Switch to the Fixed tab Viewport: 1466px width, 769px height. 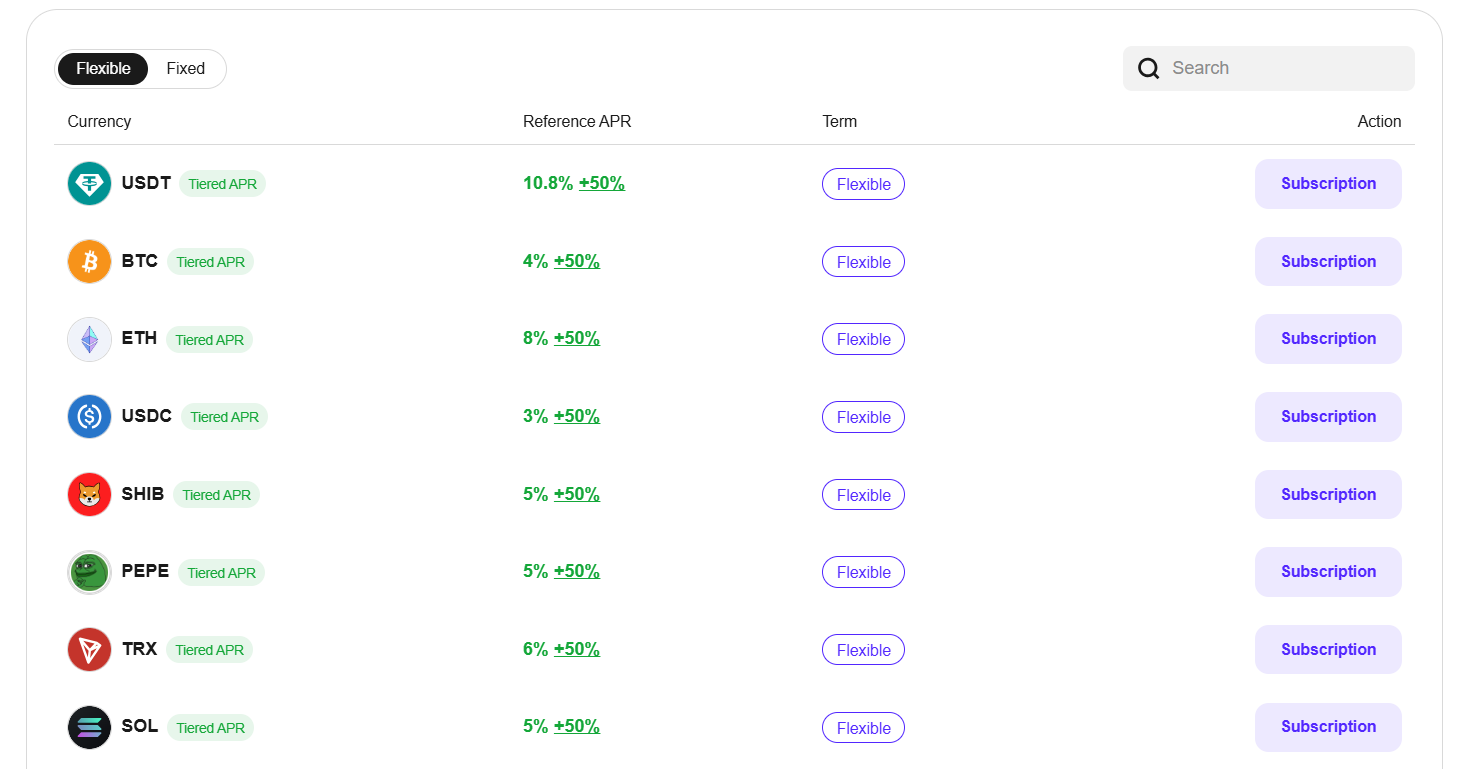coord(185,69)
